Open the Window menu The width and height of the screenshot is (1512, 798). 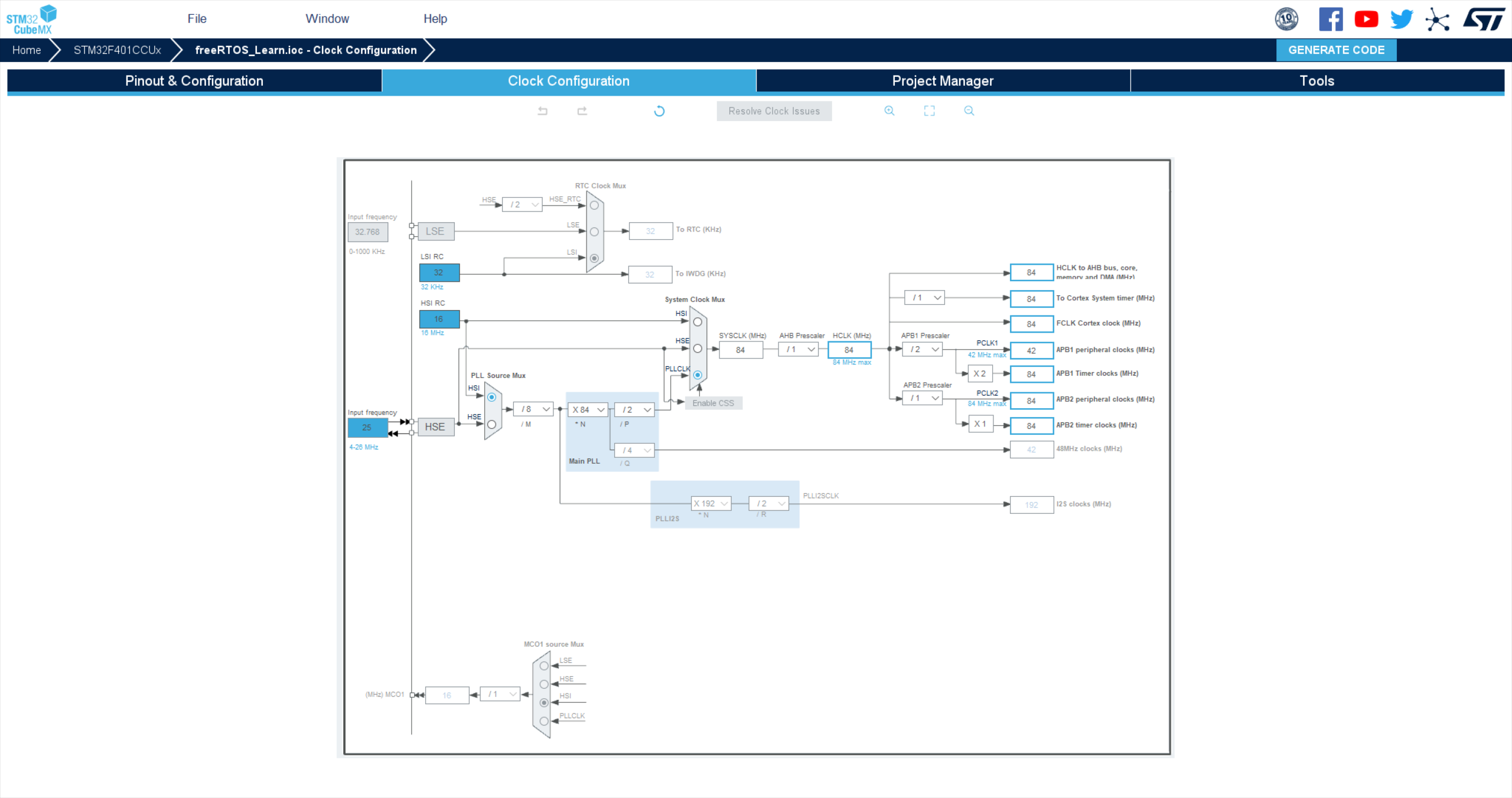tap(327, 19)
